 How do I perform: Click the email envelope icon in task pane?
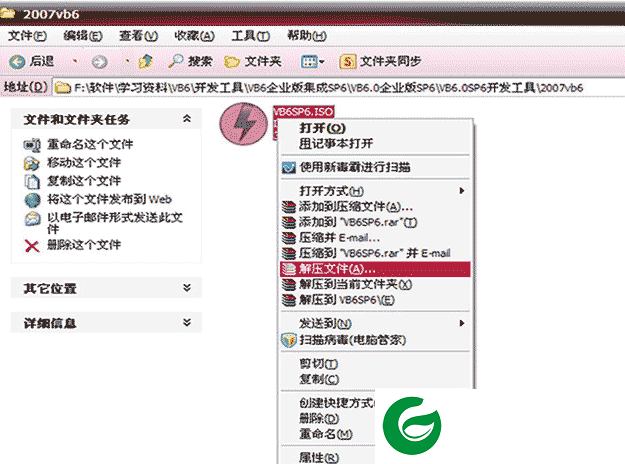pyautogui.click(x=32, y=218)
